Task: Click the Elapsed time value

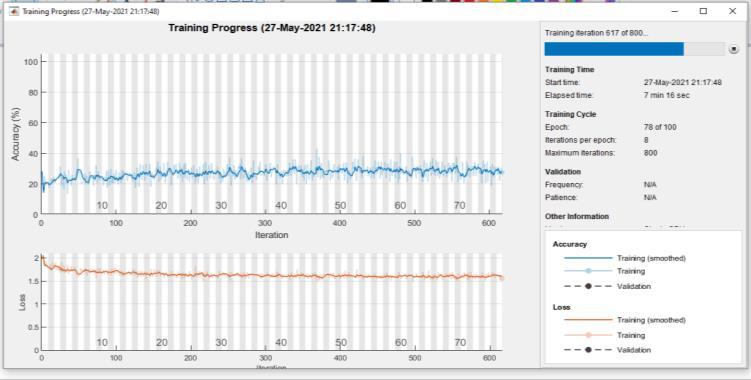Action: coord(667,95)
